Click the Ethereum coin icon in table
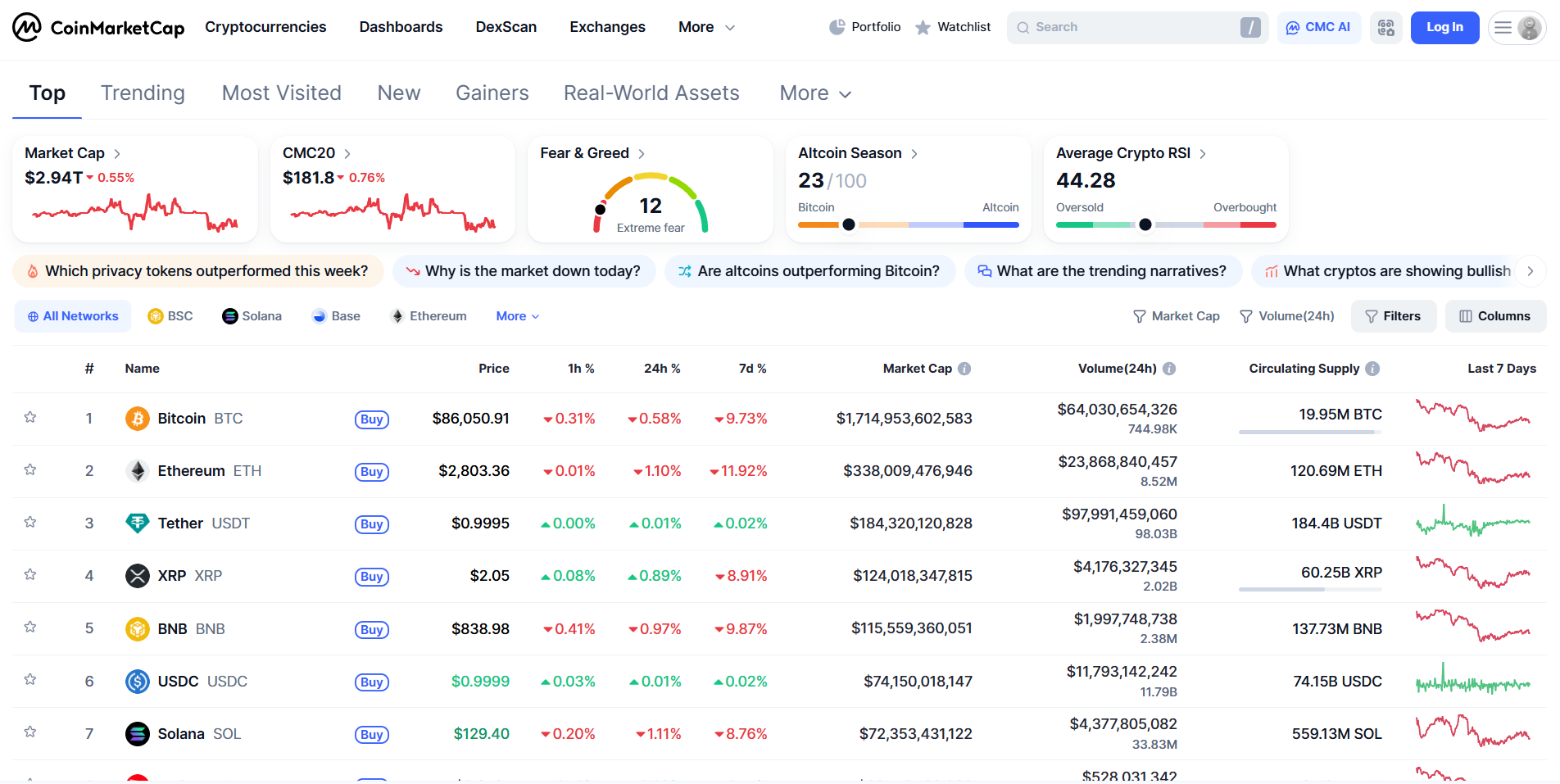The height and width of the screenshot is (784, 1560). (137, 471)
